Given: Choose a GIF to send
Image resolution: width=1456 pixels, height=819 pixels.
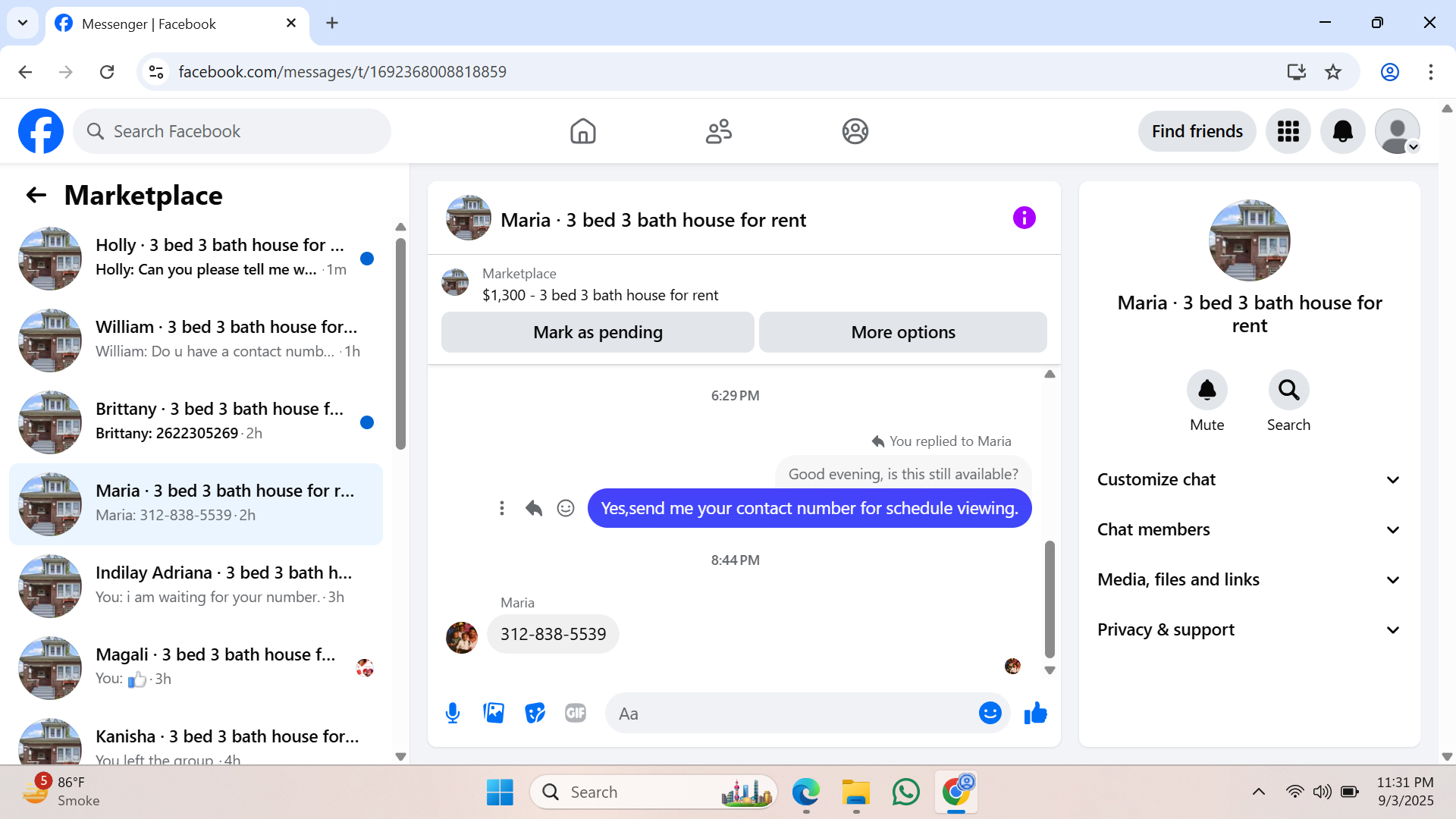Looking at the screenshot, I should click(x=576, y=713).
